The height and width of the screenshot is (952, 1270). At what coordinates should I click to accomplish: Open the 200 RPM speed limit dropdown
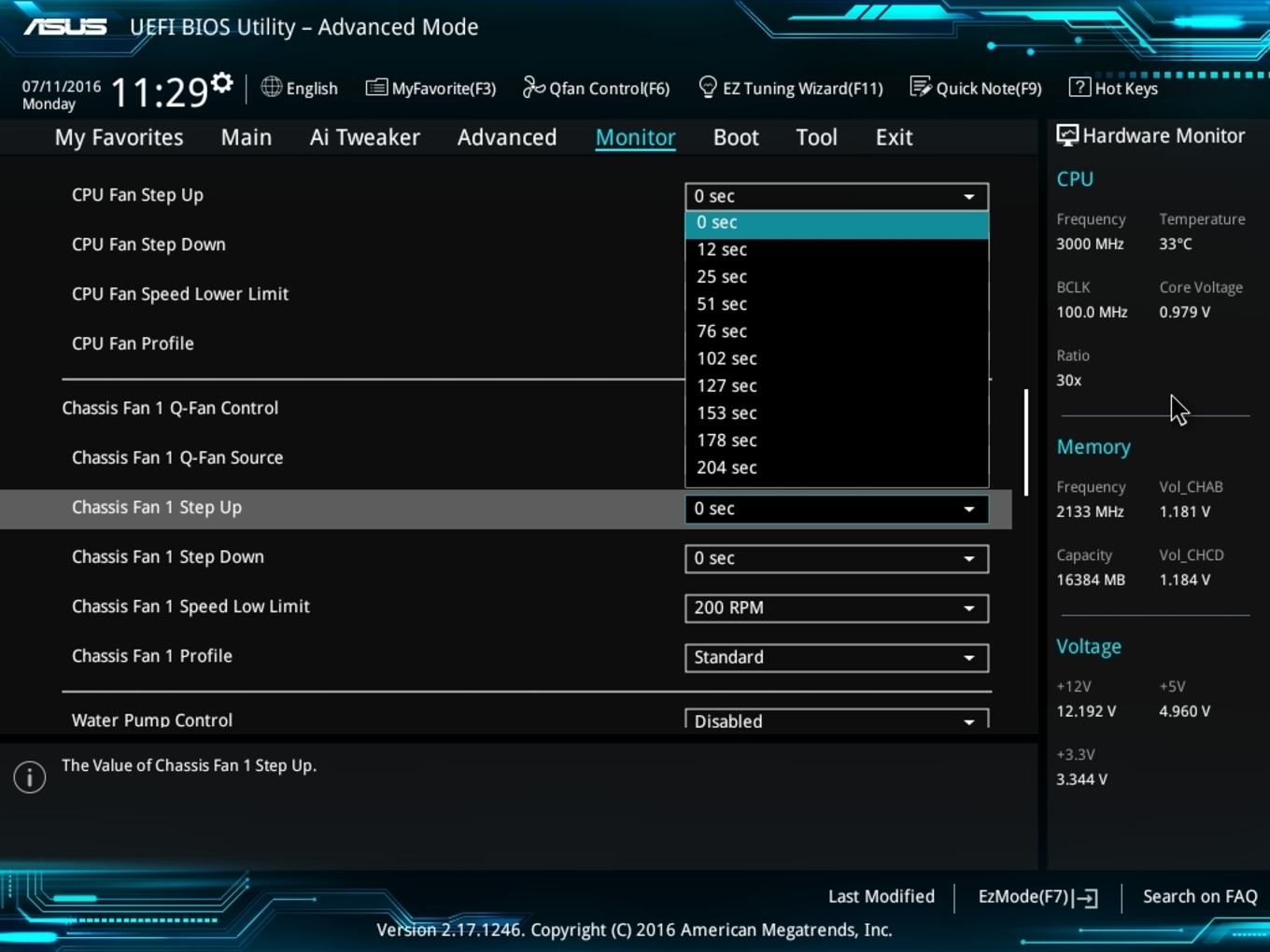point(837,608)
